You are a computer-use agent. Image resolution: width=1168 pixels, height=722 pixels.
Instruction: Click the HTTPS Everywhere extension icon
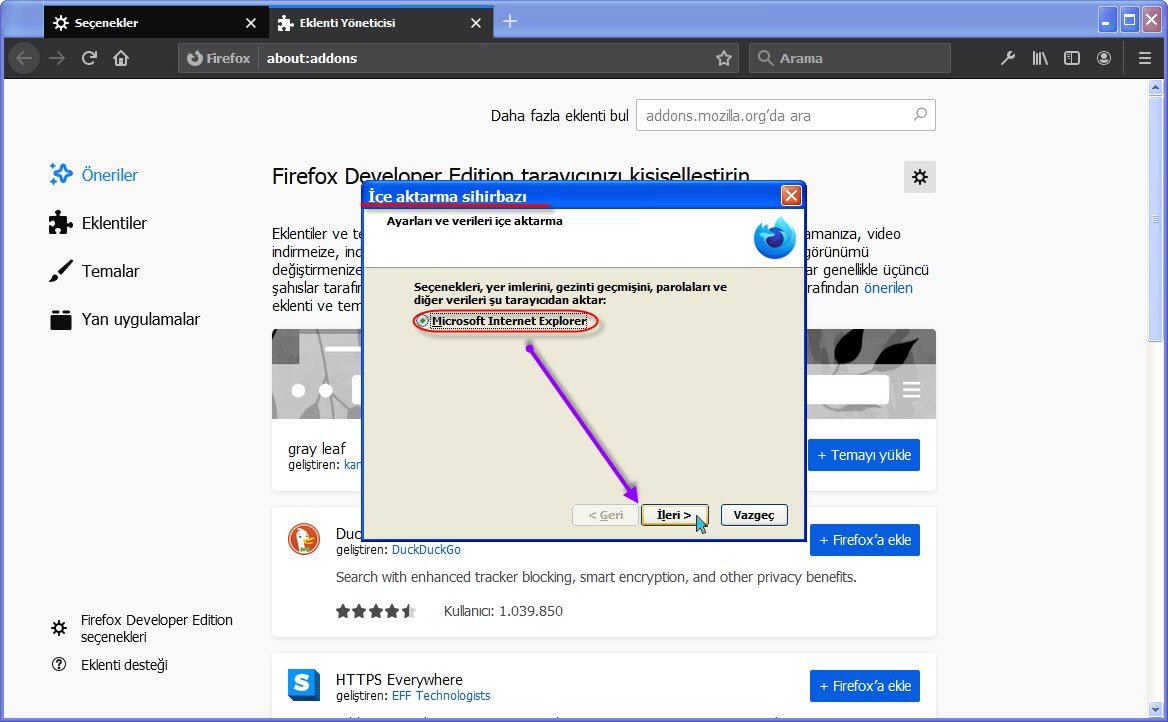coord(304,685)
